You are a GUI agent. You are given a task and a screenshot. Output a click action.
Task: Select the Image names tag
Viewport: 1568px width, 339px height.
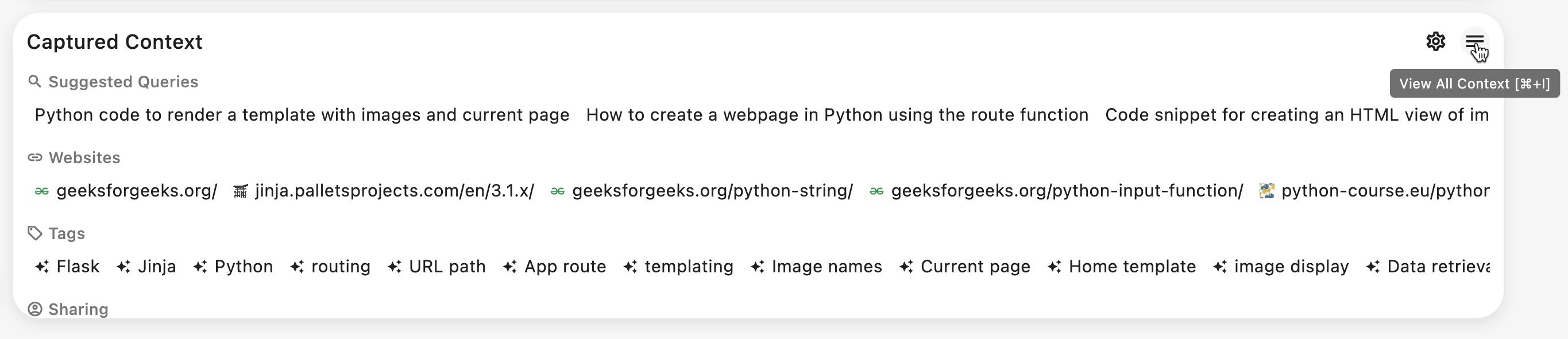[x=816, y=267]
